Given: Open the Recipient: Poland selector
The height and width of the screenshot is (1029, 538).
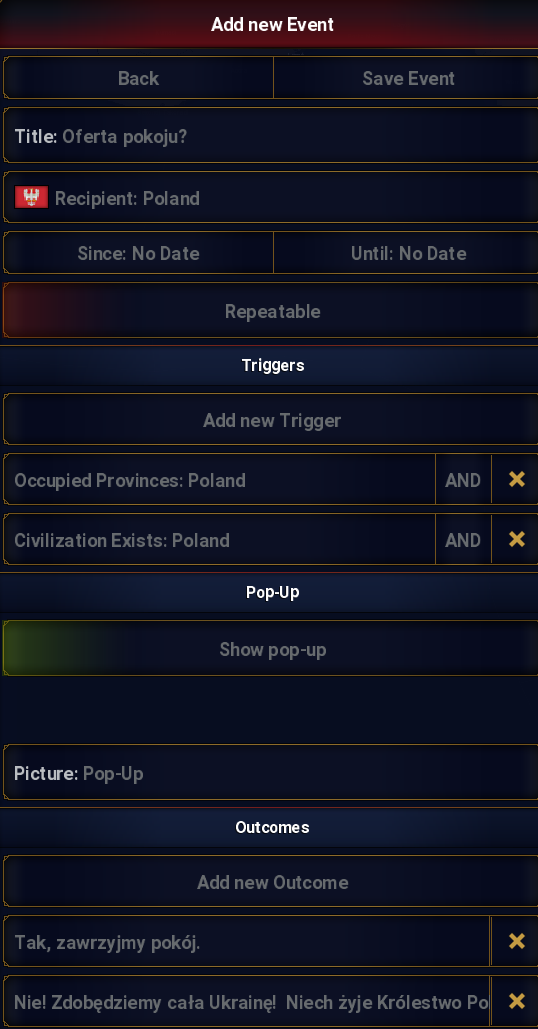Looking at the screenshot, I should 270,198.
